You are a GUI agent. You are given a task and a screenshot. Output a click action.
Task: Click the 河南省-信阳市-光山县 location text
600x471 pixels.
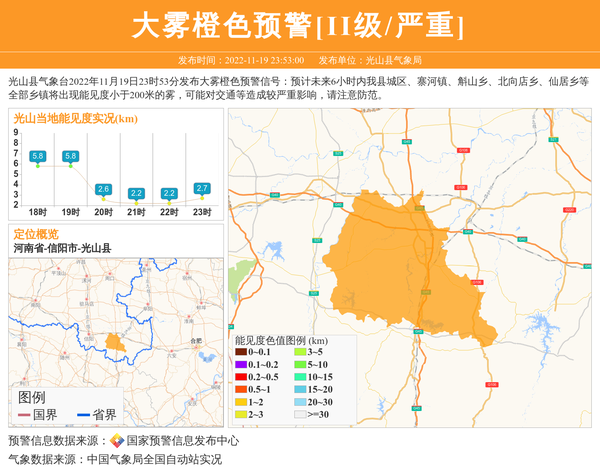tap(62, 248)
